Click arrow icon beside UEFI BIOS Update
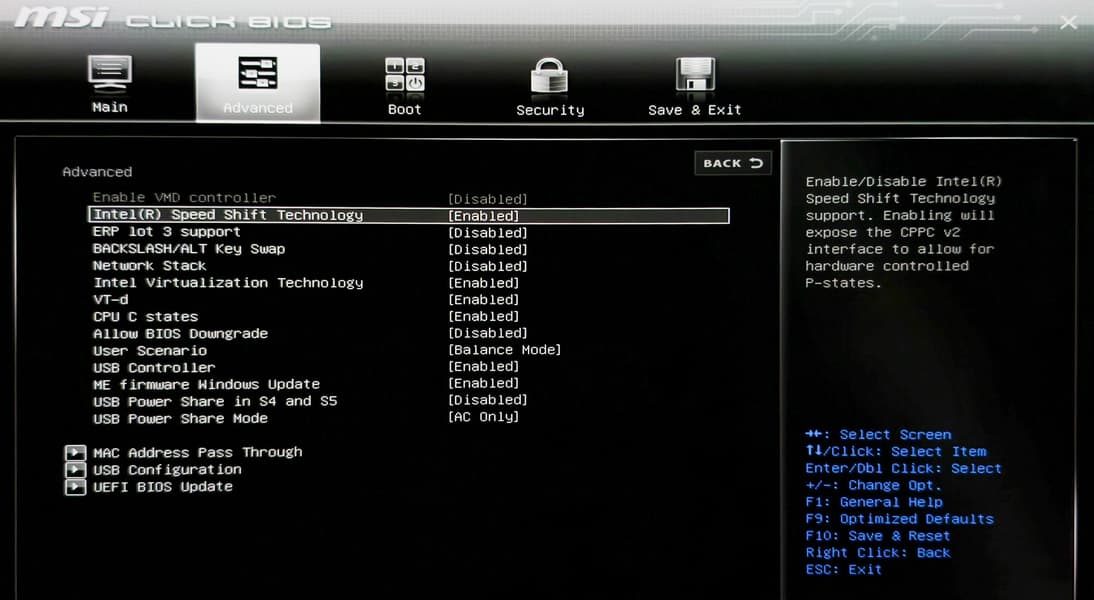The height and width of the screenshot is (600, 1094). pos(75,487)
